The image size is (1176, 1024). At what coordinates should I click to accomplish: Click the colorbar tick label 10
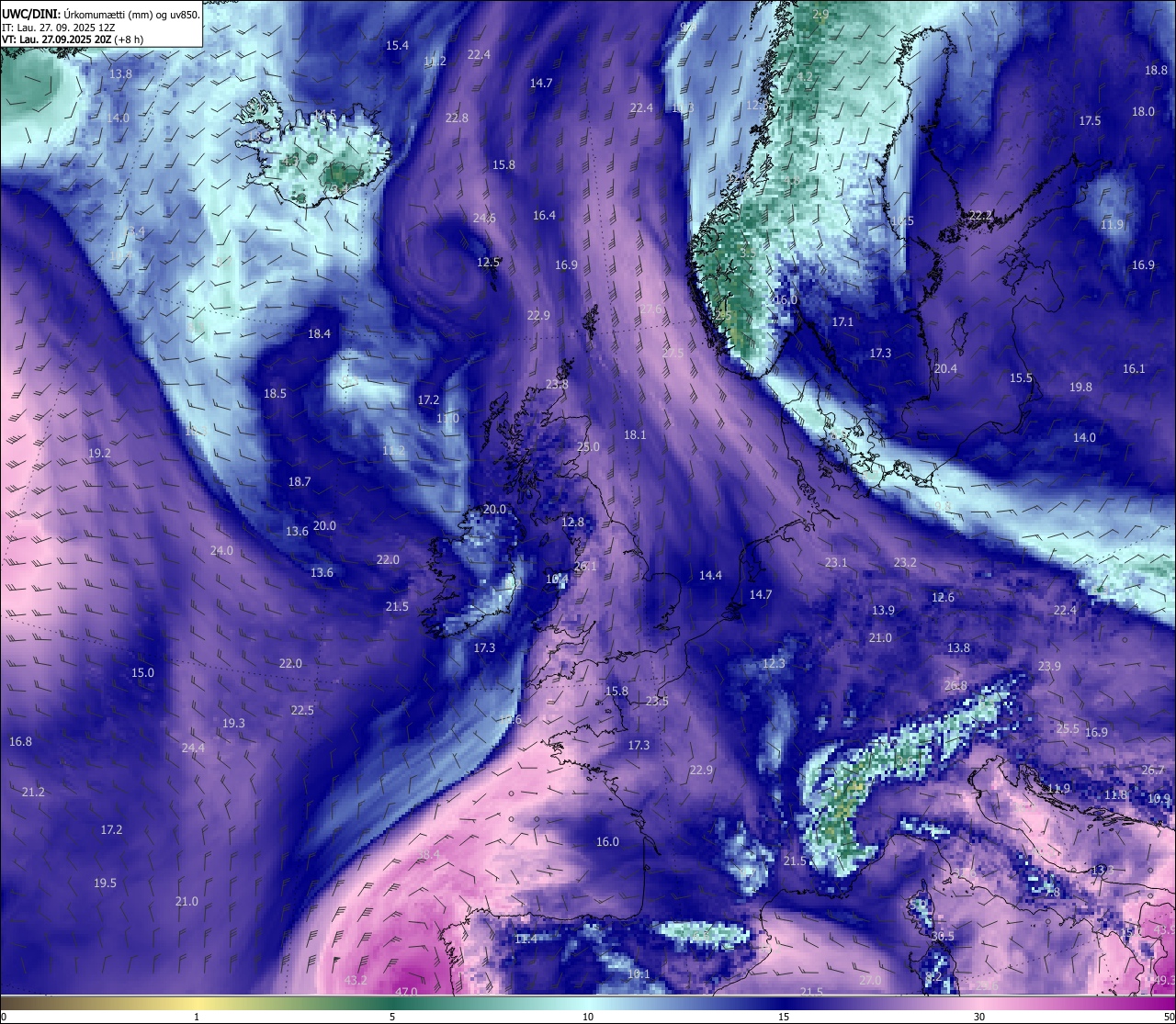tap(588, 1017)
